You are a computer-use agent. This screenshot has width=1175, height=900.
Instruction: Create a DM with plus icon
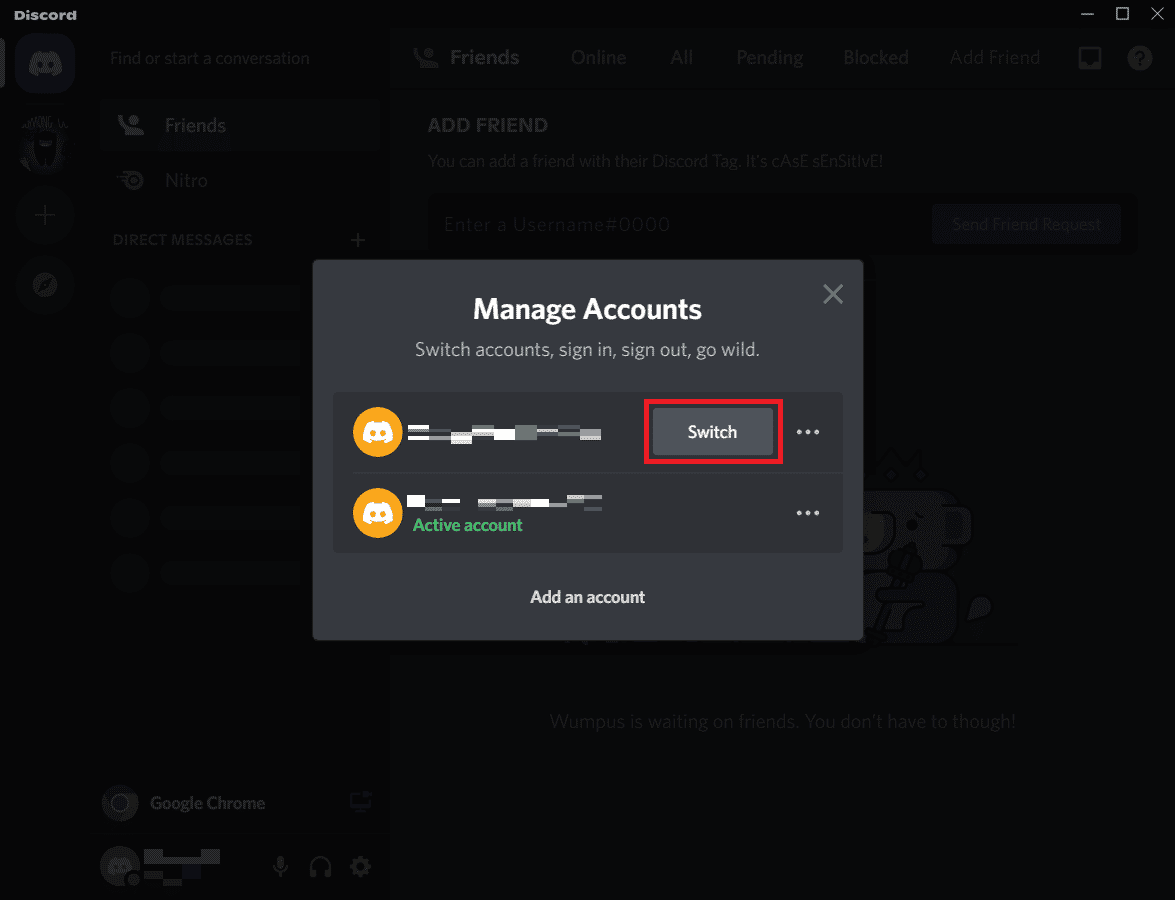pyautogui.click(x=358, y=240)
